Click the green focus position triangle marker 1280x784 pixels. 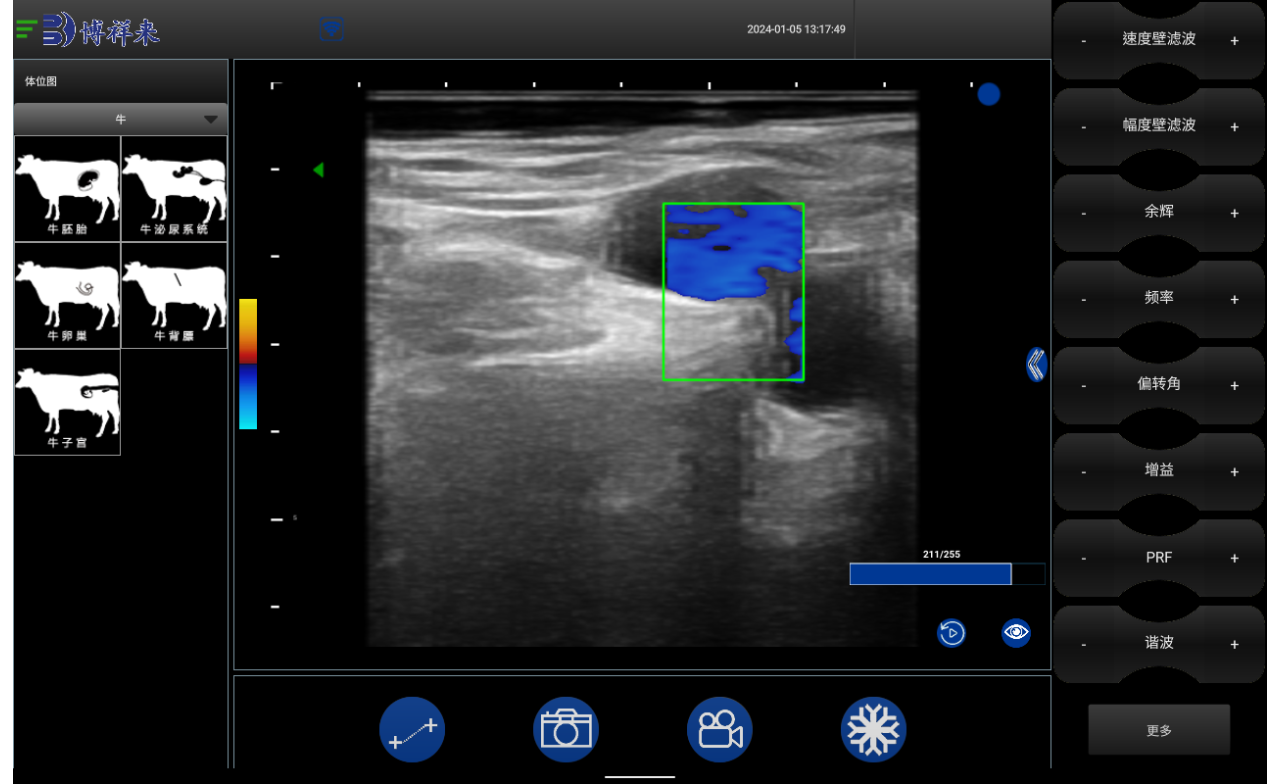click(318, 170)
